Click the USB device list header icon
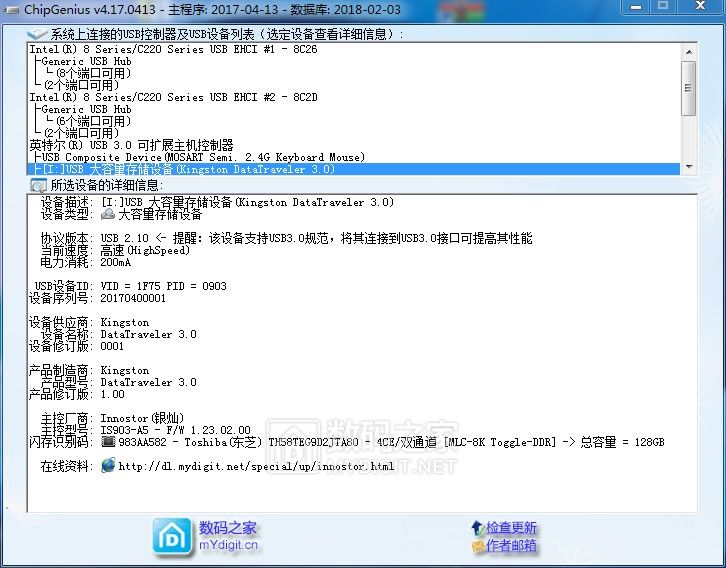Screen dimensions: 726x568 point(38,34)
